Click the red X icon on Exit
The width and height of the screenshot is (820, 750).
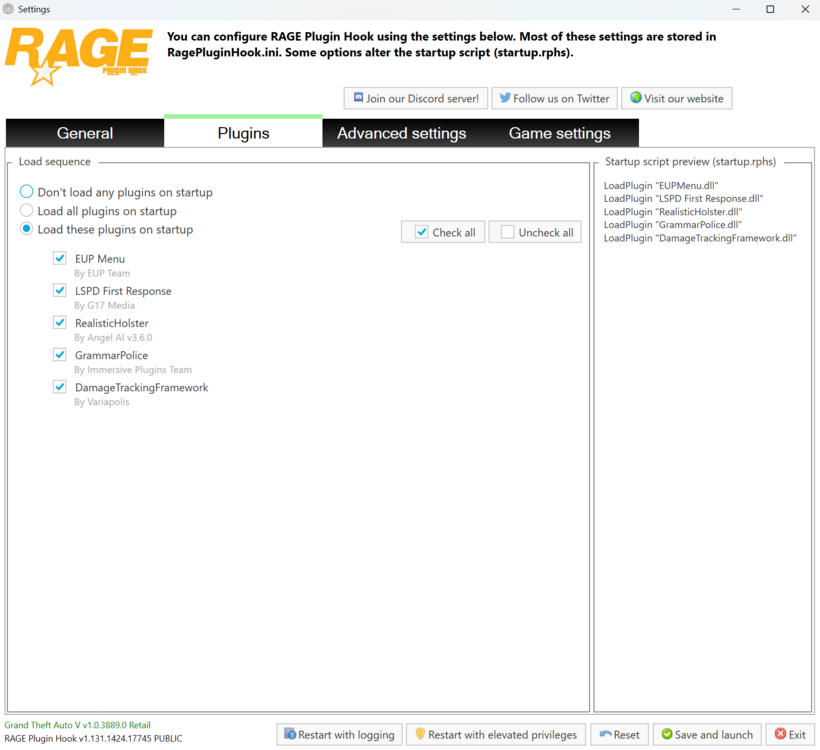780,734
